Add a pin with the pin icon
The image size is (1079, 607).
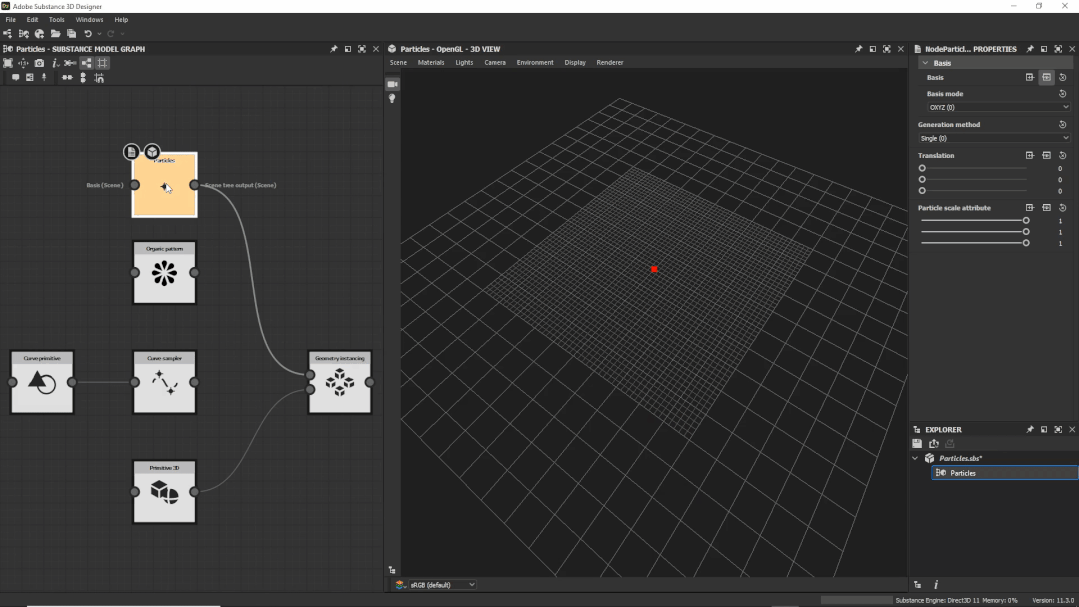44,78
